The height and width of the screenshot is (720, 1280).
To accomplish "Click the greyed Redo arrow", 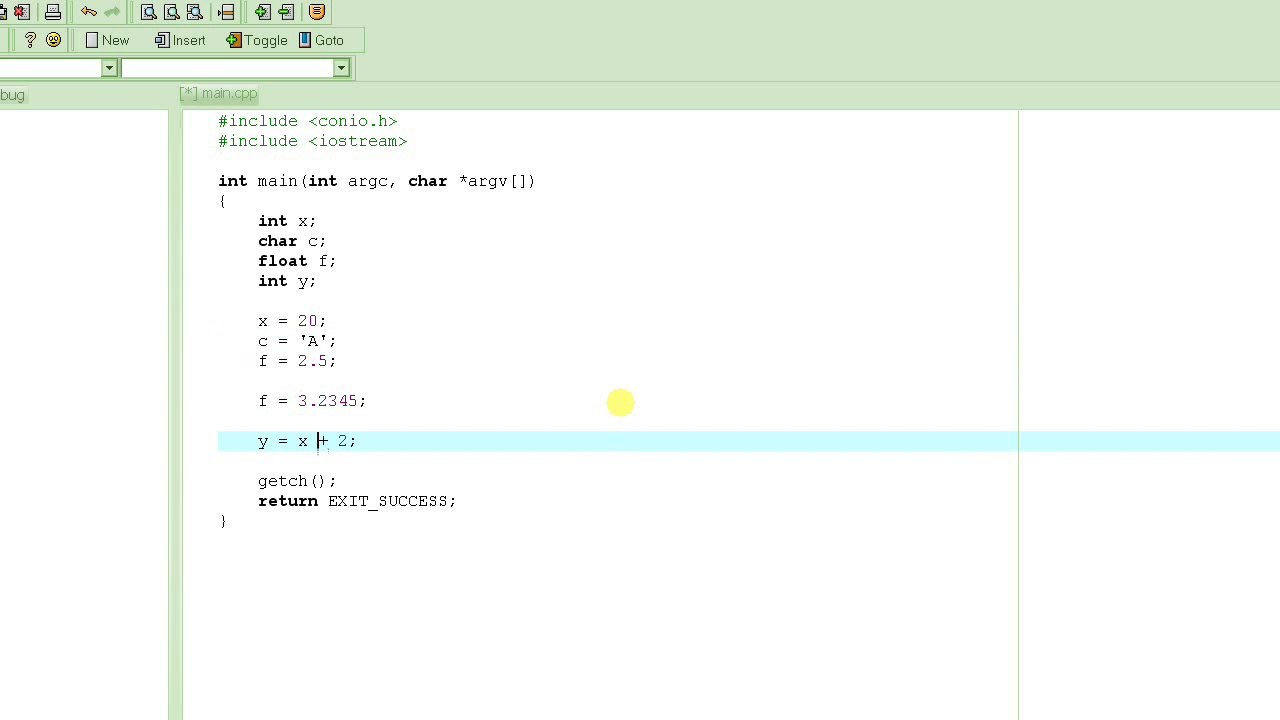I will [112, 12].
